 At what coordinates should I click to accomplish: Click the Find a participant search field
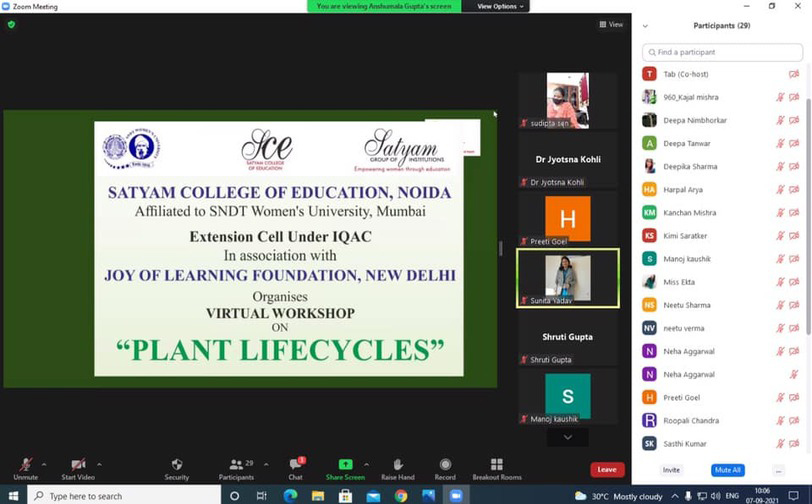(722, 52)
